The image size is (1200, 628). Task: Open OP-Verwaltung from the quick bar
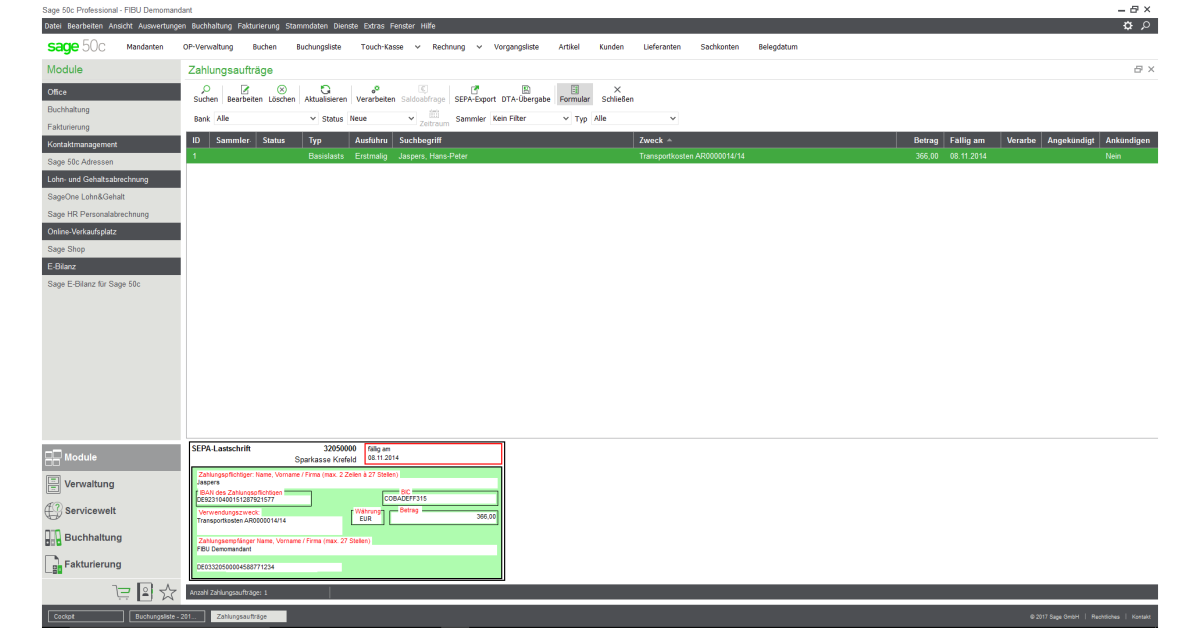[x=208, y=47]
